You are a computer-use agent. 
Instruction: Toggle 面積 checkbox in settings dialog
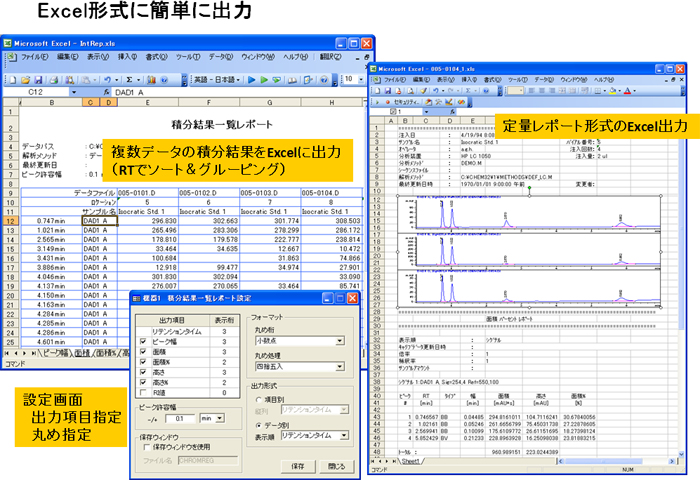pos(143,352)
